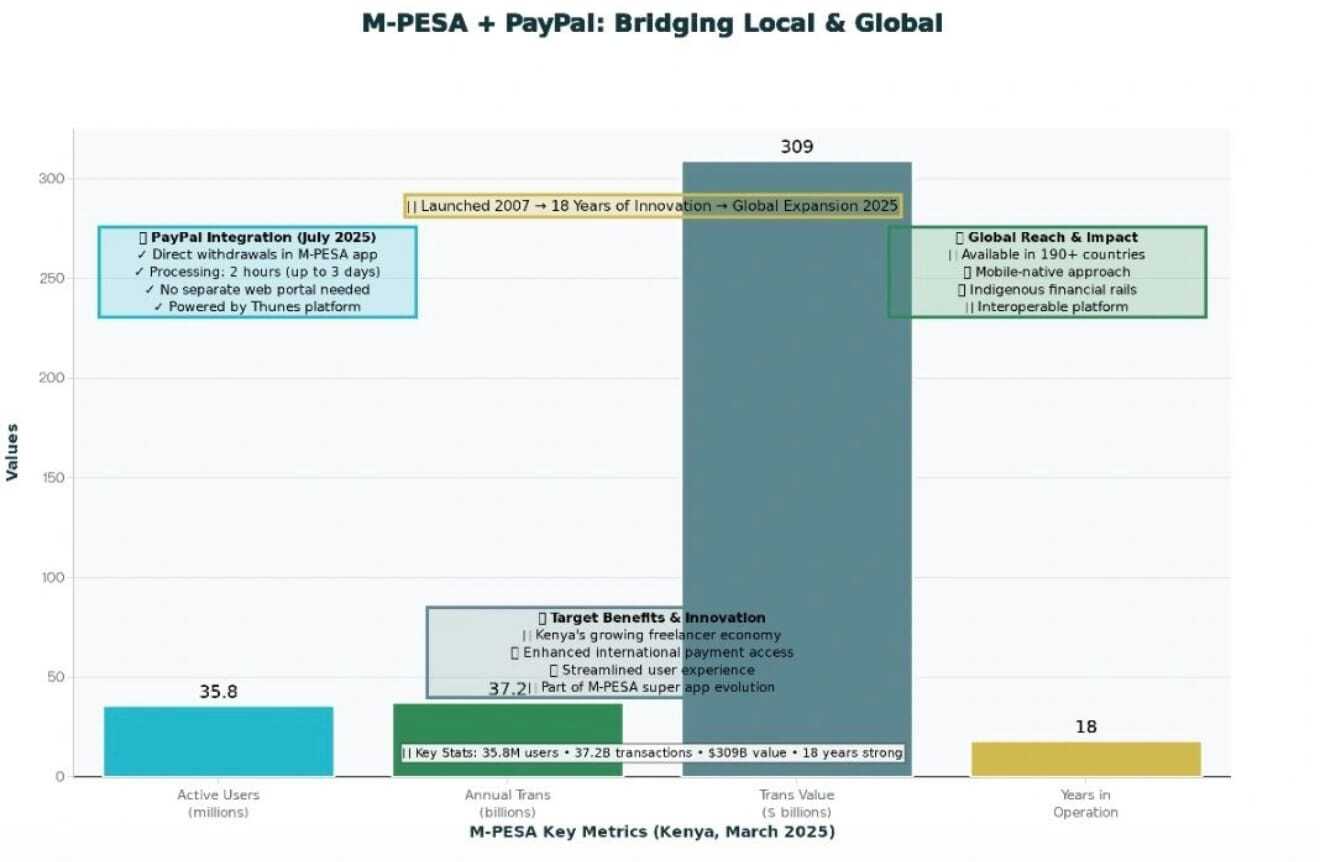Click the chart title "M-PESA + PayPal: Bridging Local & Global"
The image size is (1320, 862).
click(652, 23)
